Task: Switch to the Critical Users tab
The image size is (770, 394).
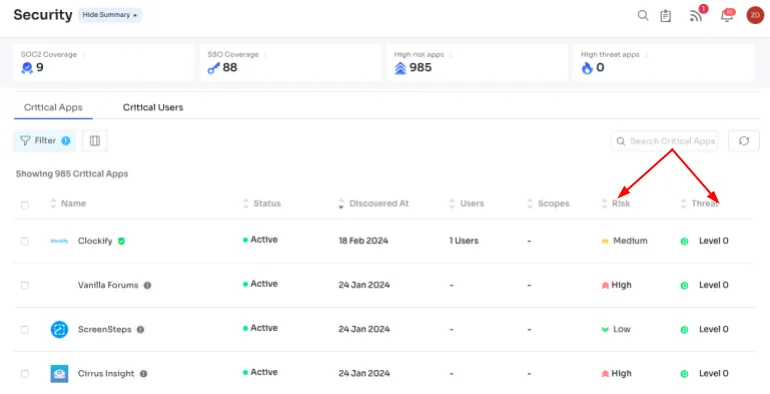Action: pos(153,108)
